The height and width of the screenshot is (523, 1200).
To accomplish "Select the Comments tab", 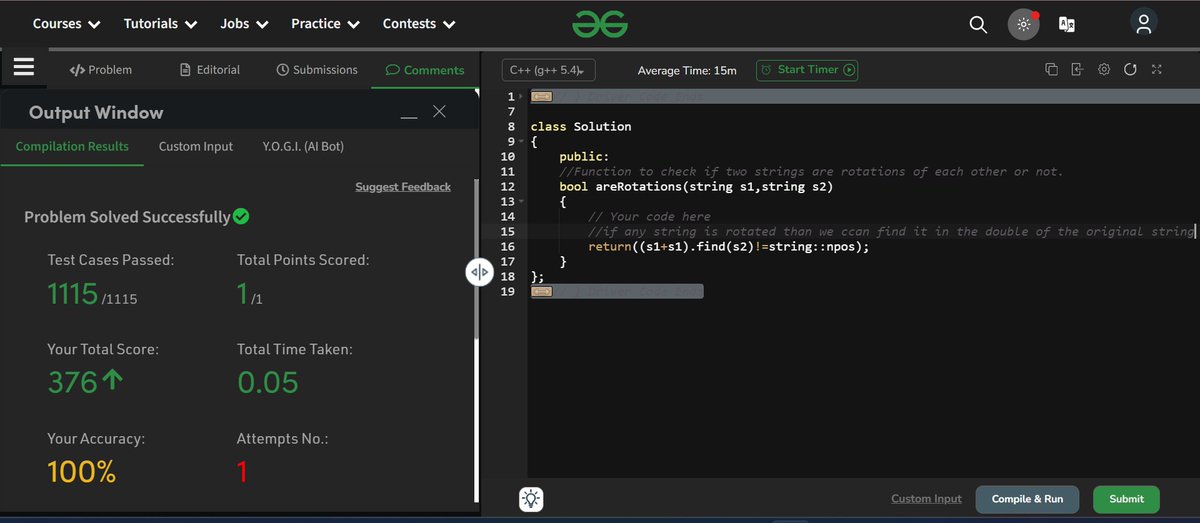I will coord(425,70).
